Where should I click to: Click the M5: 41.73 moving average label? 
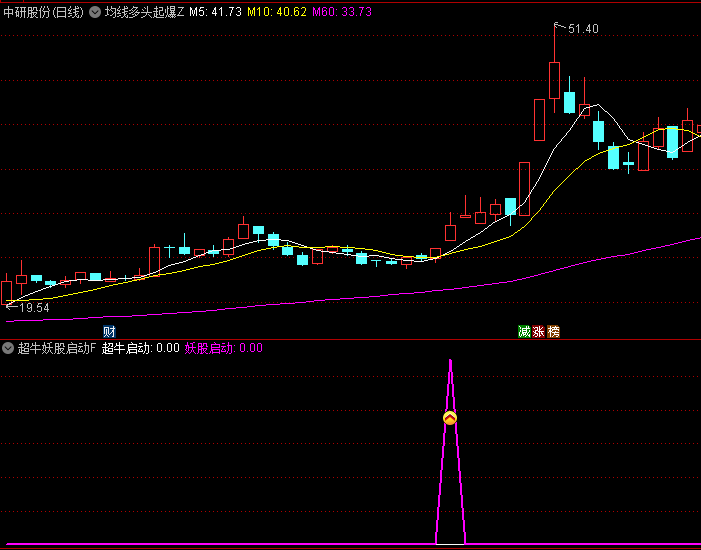point(215,12)
